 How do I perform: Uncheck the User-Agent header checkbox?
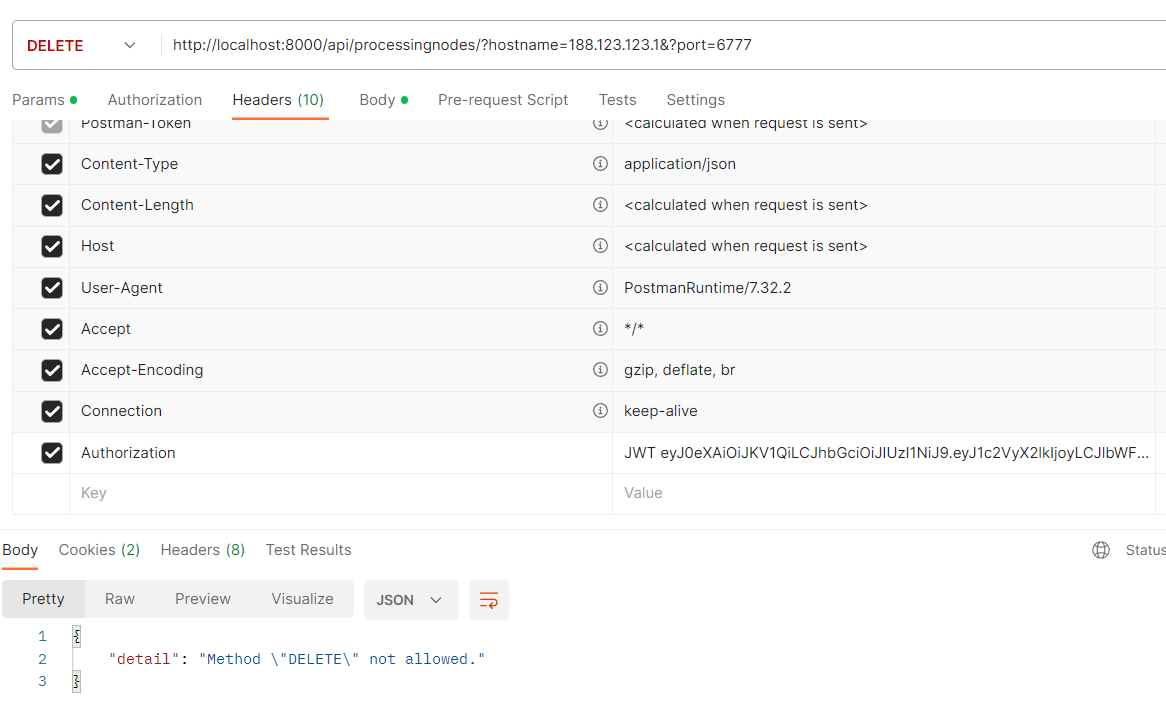(52, 288)
